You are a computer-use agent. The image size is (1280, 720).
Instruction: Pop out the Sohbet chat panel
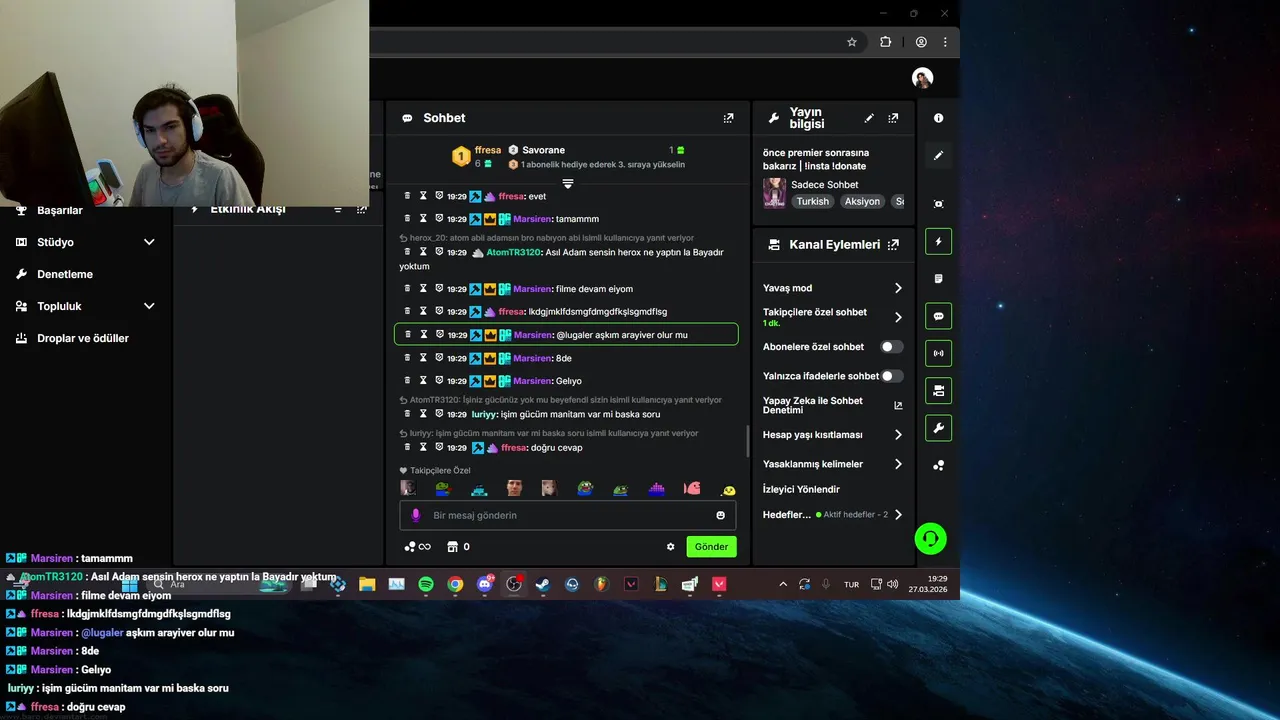pyautogui.click(x=728, y=118)
